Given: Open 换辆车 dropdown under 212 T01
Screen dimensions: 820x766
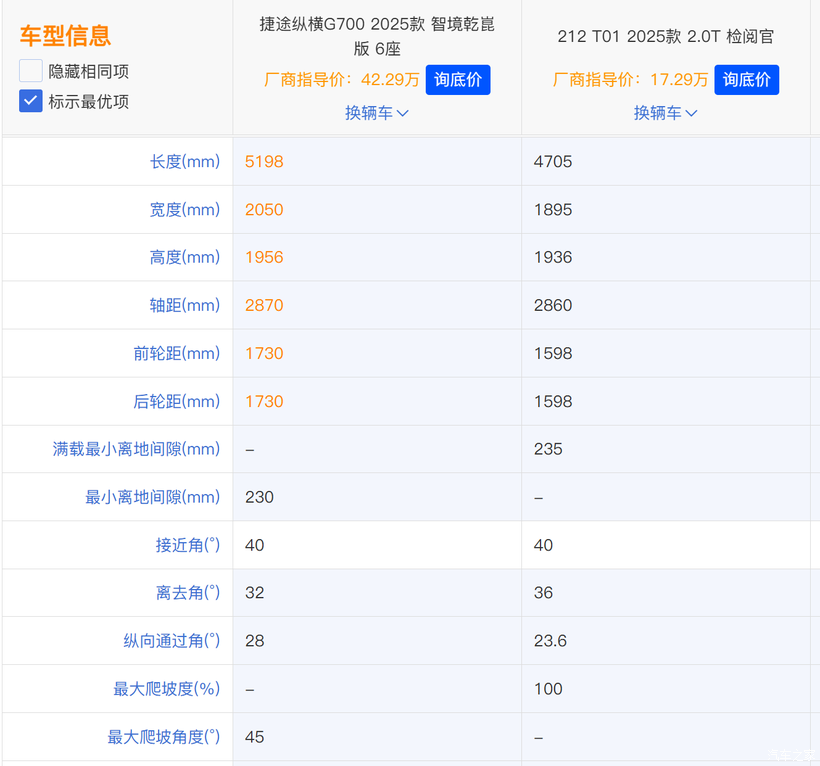Looking at the screenshot, I should (665, 113).
